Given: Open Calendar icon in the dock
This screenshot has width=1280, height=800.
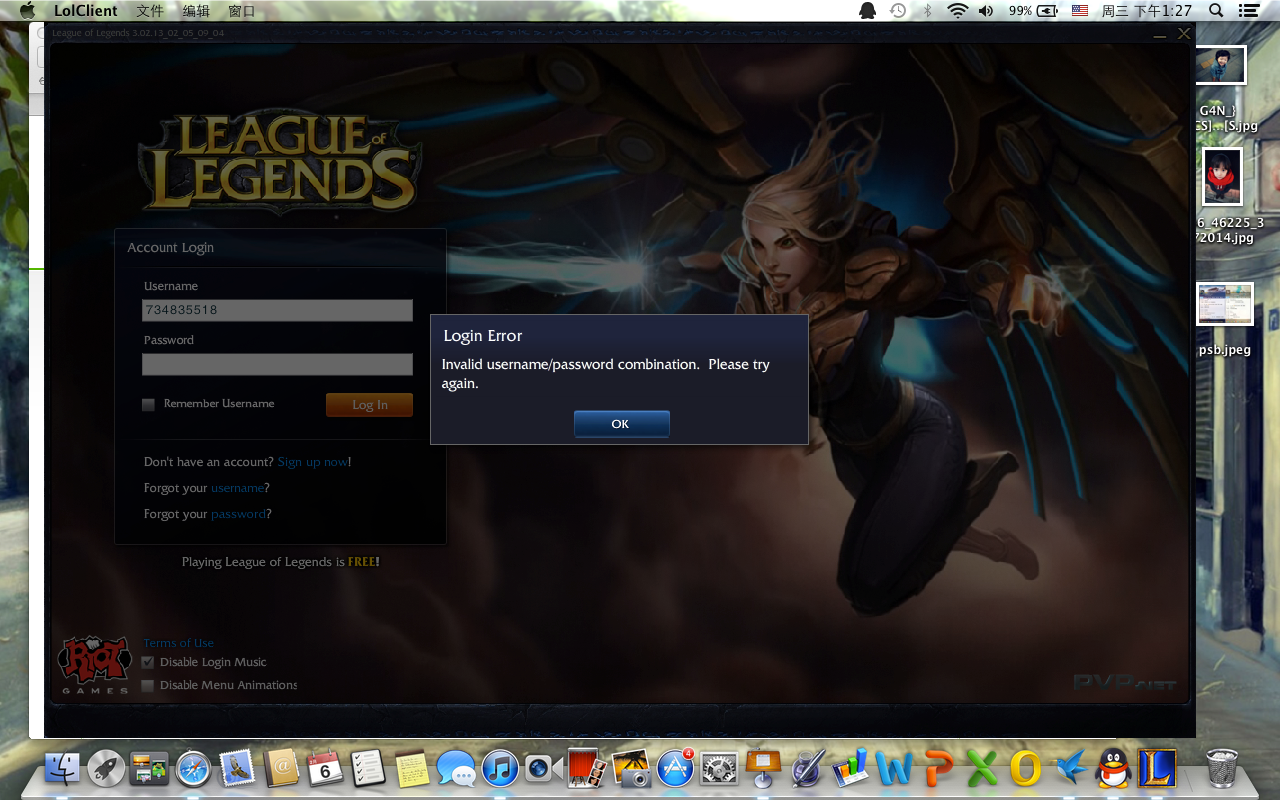Looking at the screenshot, I should [x=325, y=768].
